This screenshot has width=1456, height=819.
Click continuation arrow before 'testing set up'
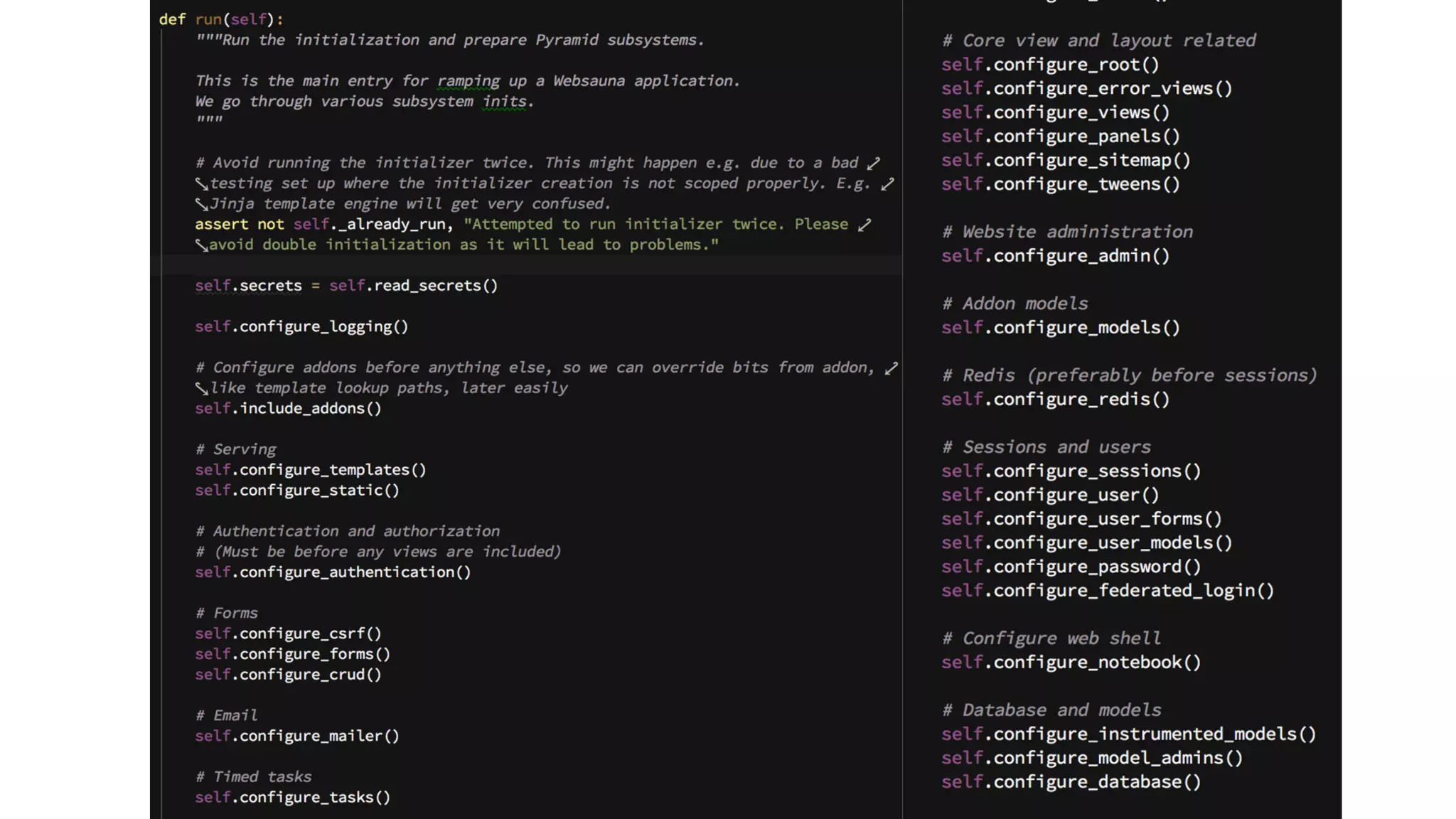tap(202, 184)
